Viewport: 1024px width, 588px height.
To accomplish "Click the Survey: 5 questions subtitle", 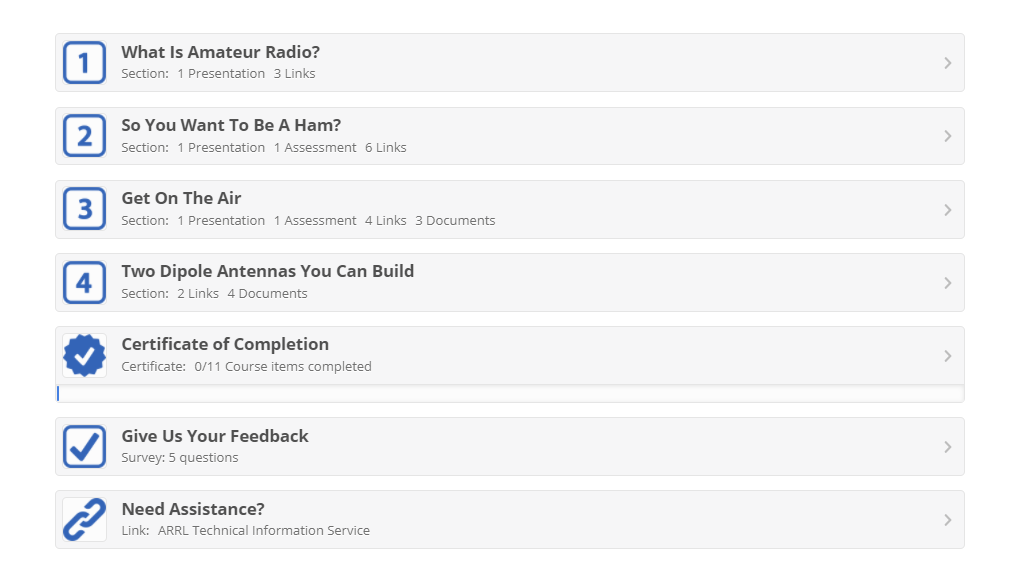I will pyautogui.click(x=180, y=458).
